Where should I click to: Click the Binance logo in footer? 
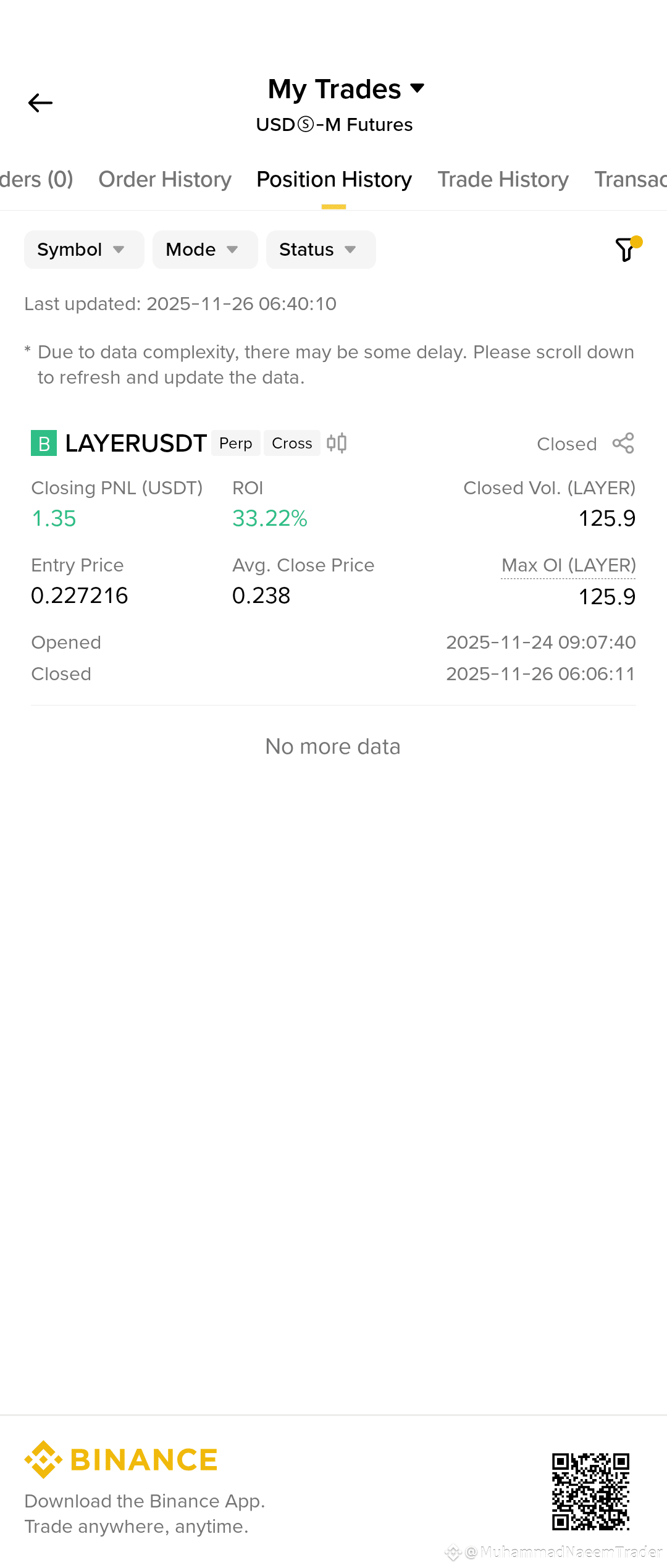tap(121, 1459)
